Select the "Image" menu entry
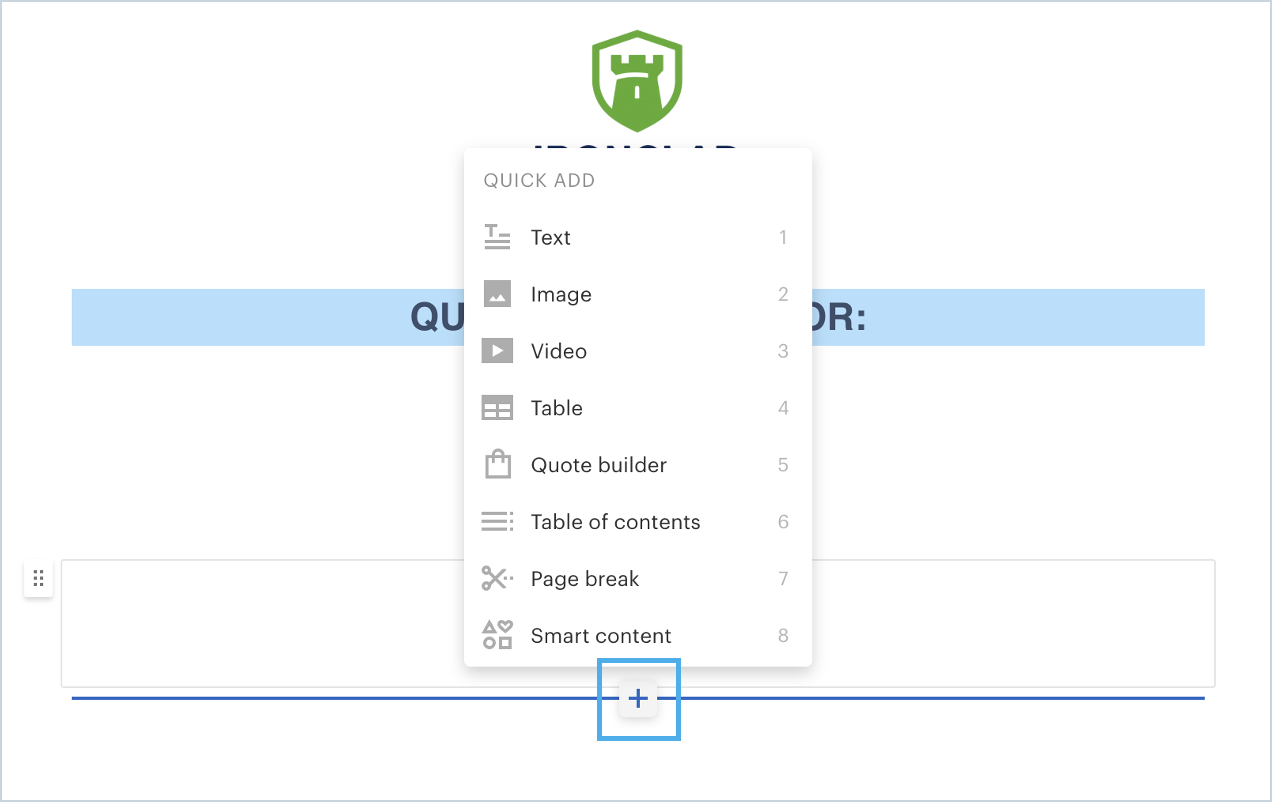The height and width of the screenshot is (802, 1272). 561,294
